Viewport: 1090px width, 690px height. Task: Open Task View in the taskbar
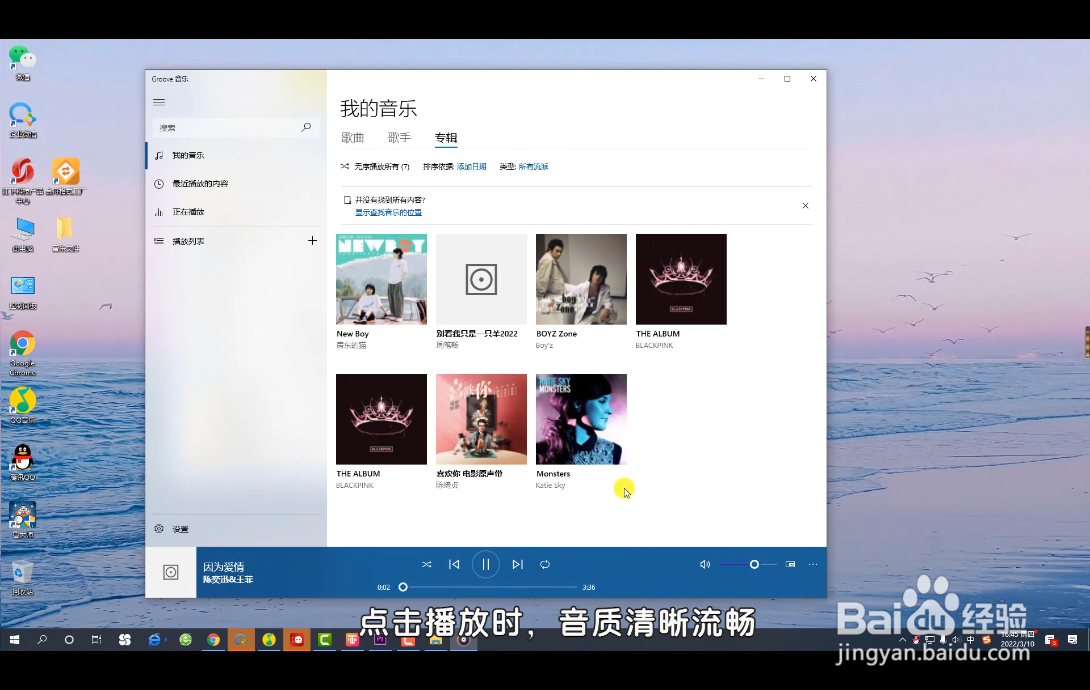point(96,640)
